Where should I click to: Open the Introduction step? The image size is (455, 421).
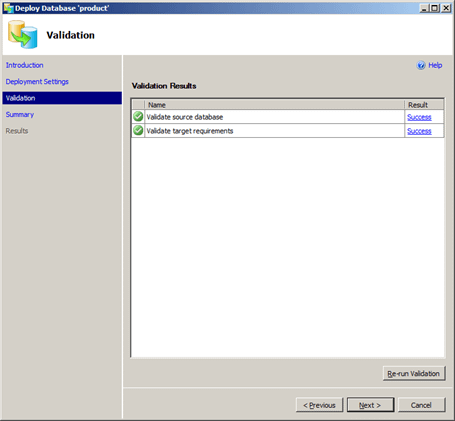pyautogui.click(x=25, y=65)
